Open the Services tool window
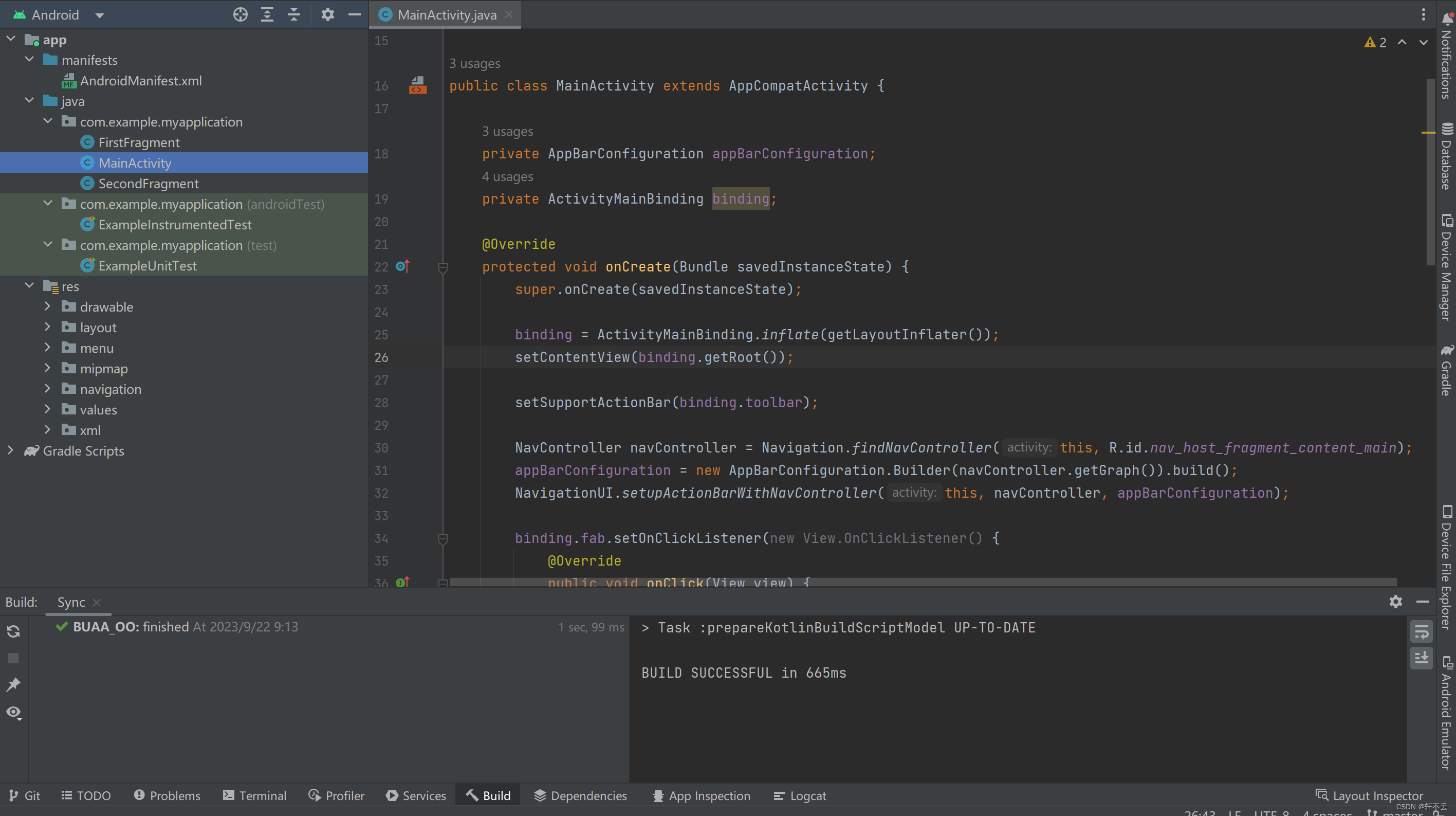1456x816 pixels. [x=416, y=795]
